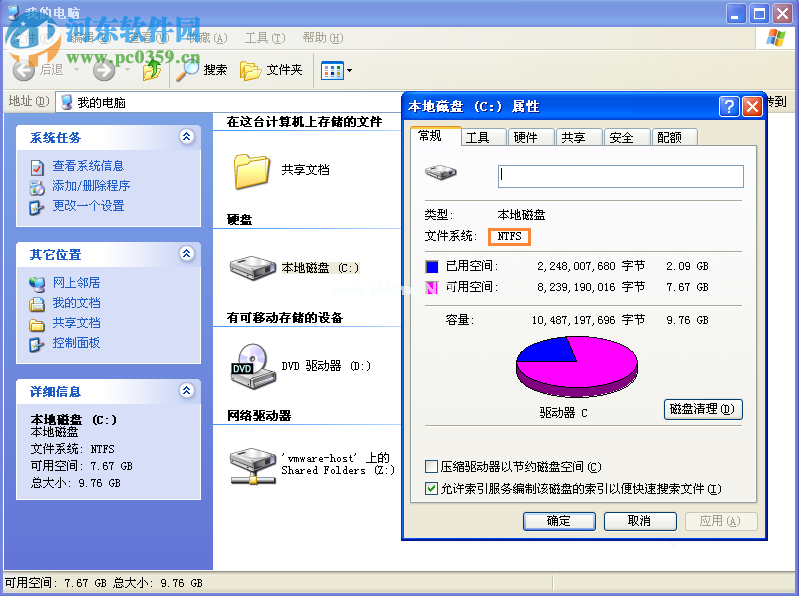Open the Tools (工具) menu
The image size is (799, 596).
pos(265,38)
